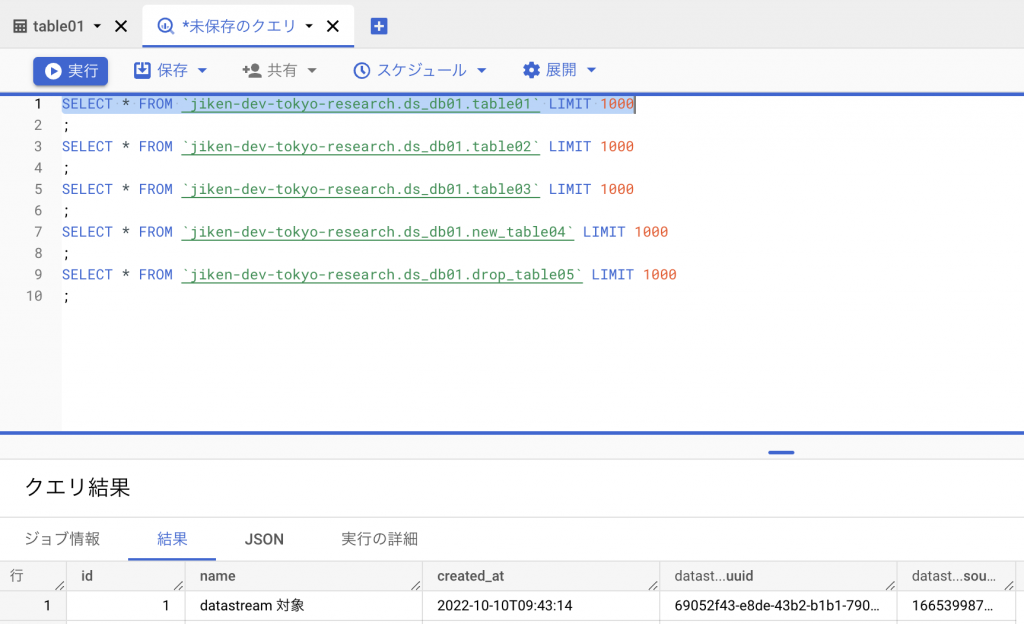1024x624 pixels.
Task: Click the SELECT keyword on line 3
Action: (x=87, y=146)
